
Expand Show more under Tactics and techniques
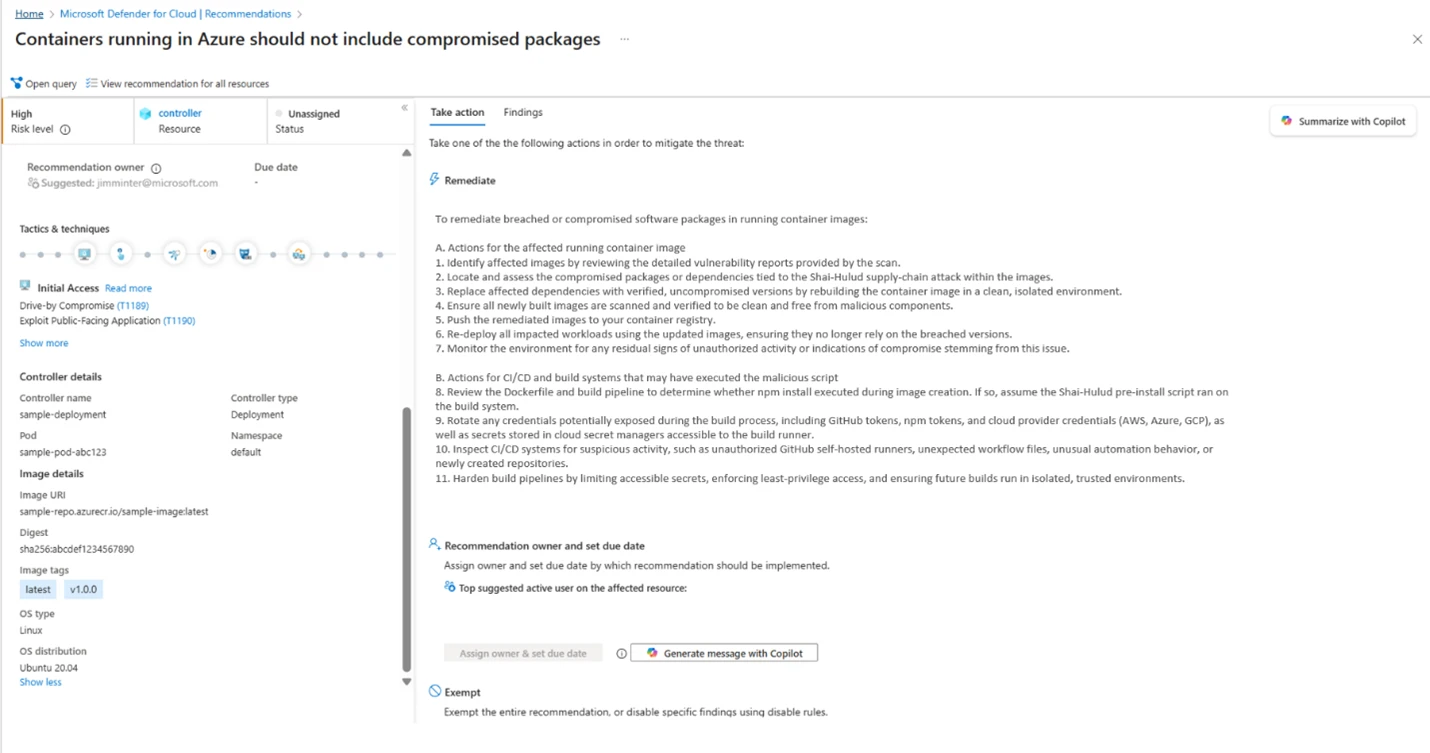[43, 342]
